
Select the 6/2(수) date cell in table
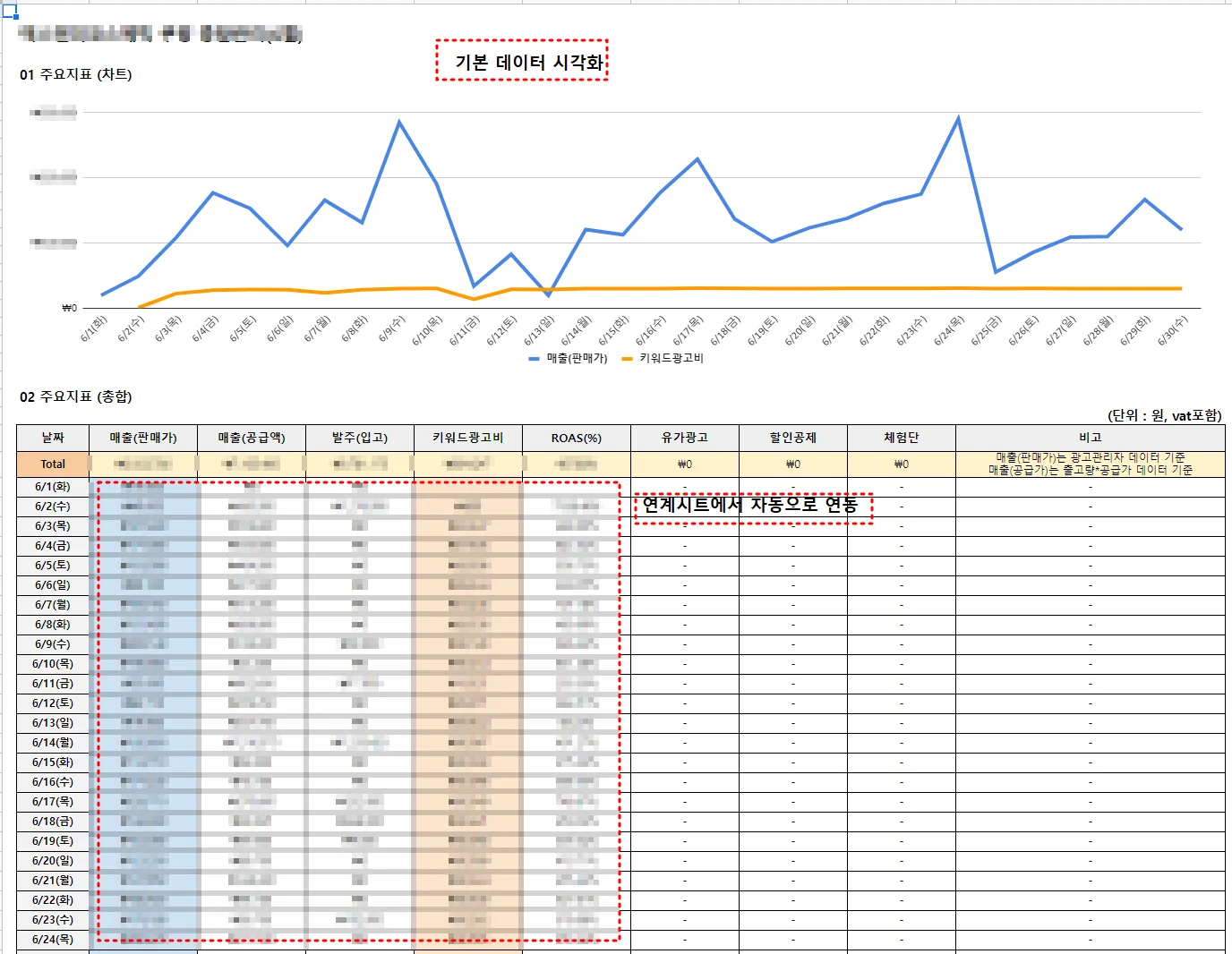pyautogui.click(x=53, y=507)
